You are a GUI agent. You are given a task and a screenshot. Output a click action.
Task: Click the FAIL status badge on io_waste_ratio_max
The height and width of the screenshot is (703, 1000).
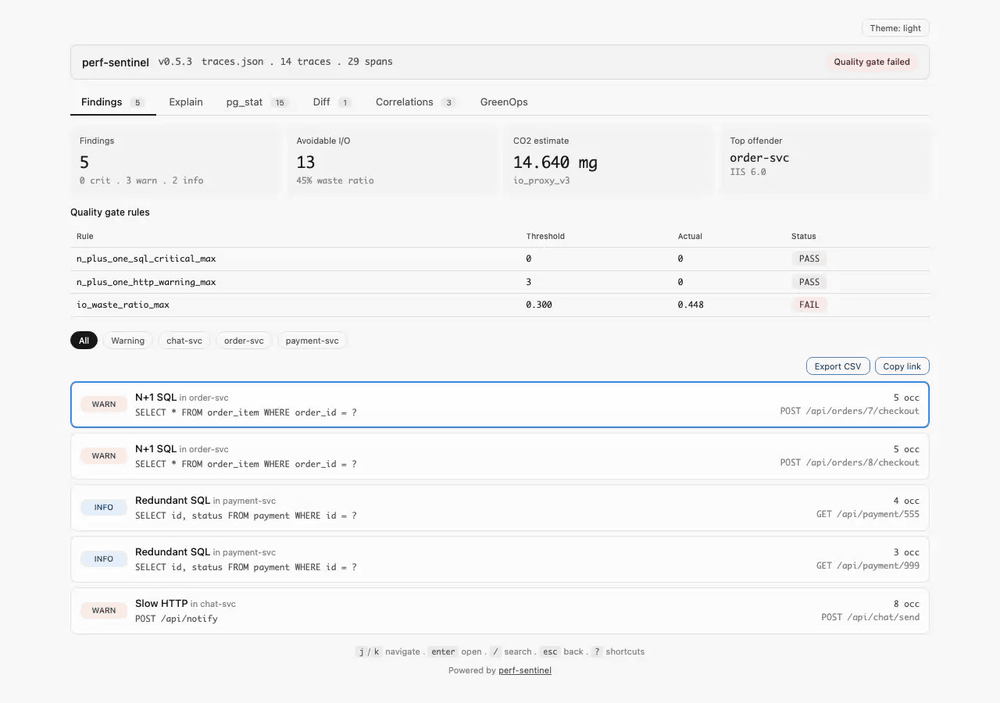coord(809,305)
